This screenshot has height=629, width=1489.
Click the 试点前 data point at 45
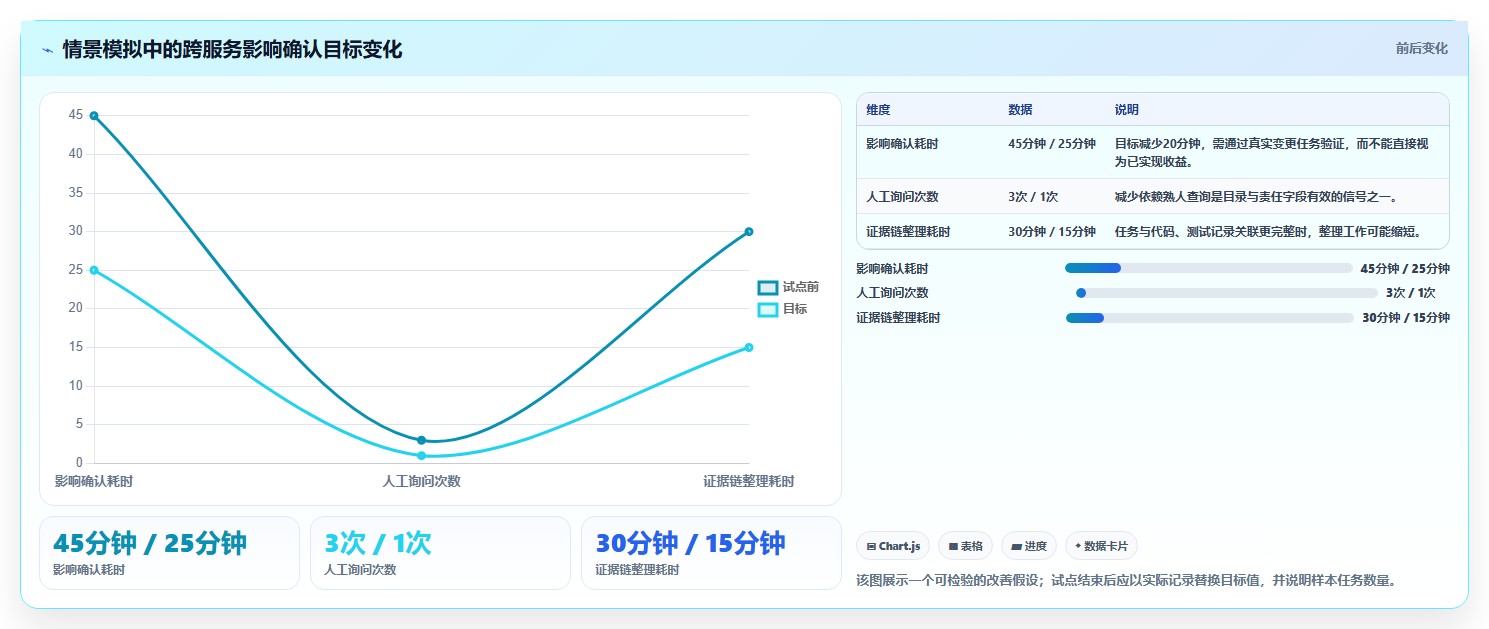tap(94, 116)
